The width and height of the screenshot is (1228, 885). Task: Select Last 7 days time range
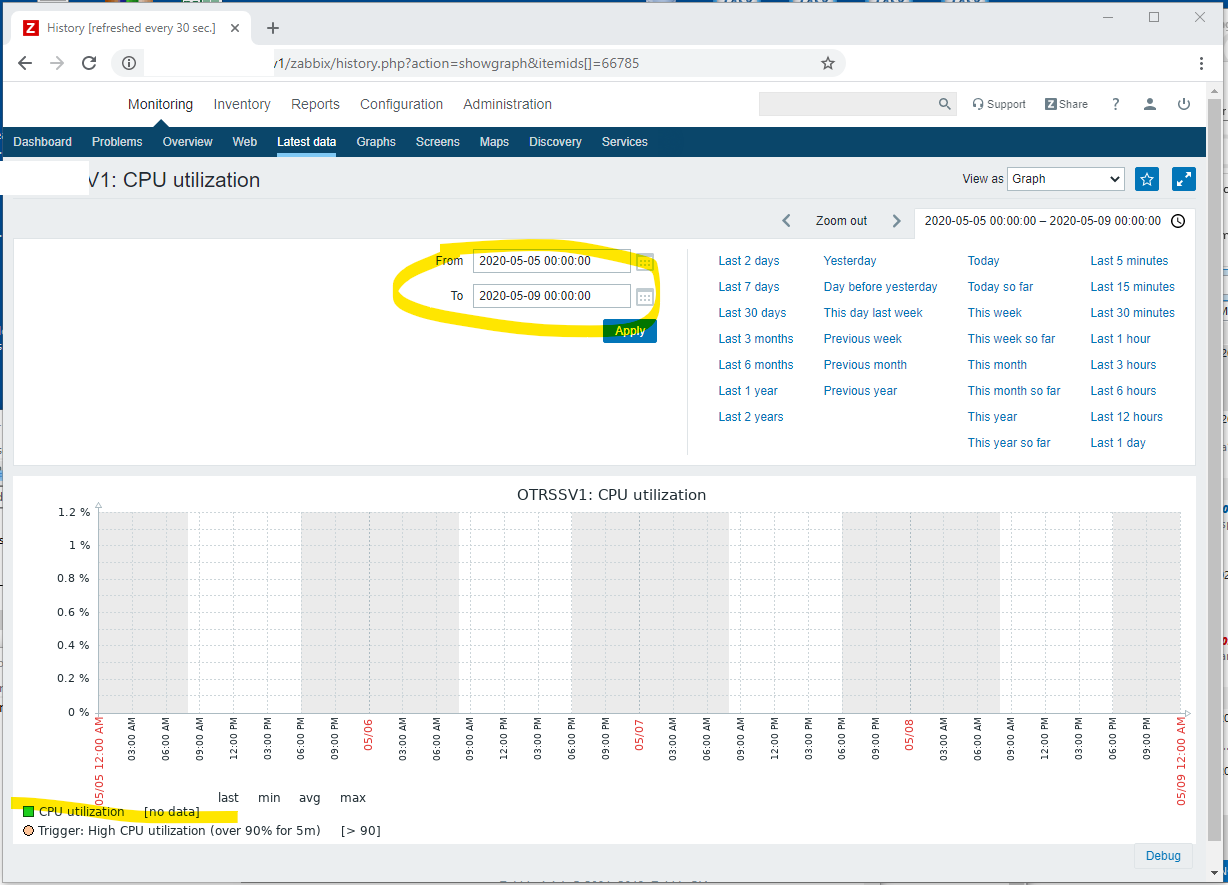(x=748, y=287)
